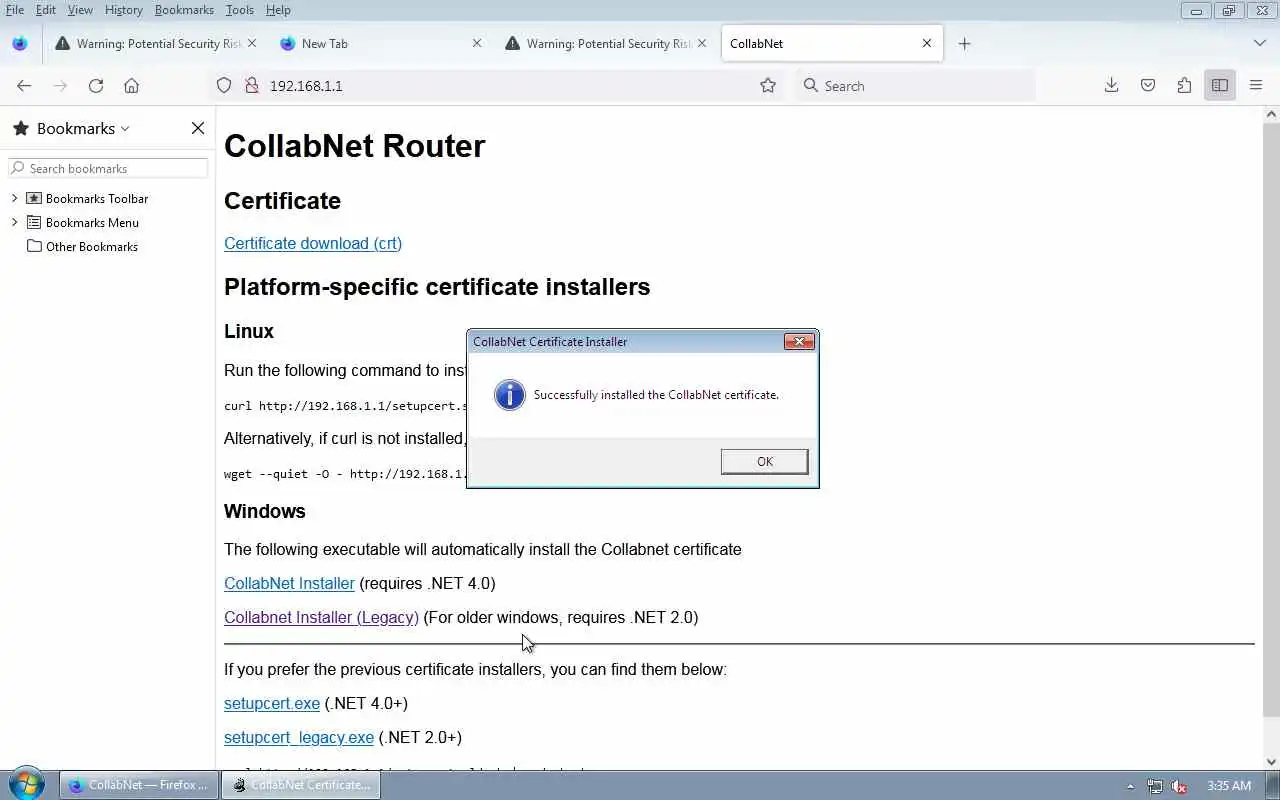Close the CollabNet Certificate Installer dialog
Viewport: 1280px width, 800px height.
pyautogui.click(x=799, y=341)
